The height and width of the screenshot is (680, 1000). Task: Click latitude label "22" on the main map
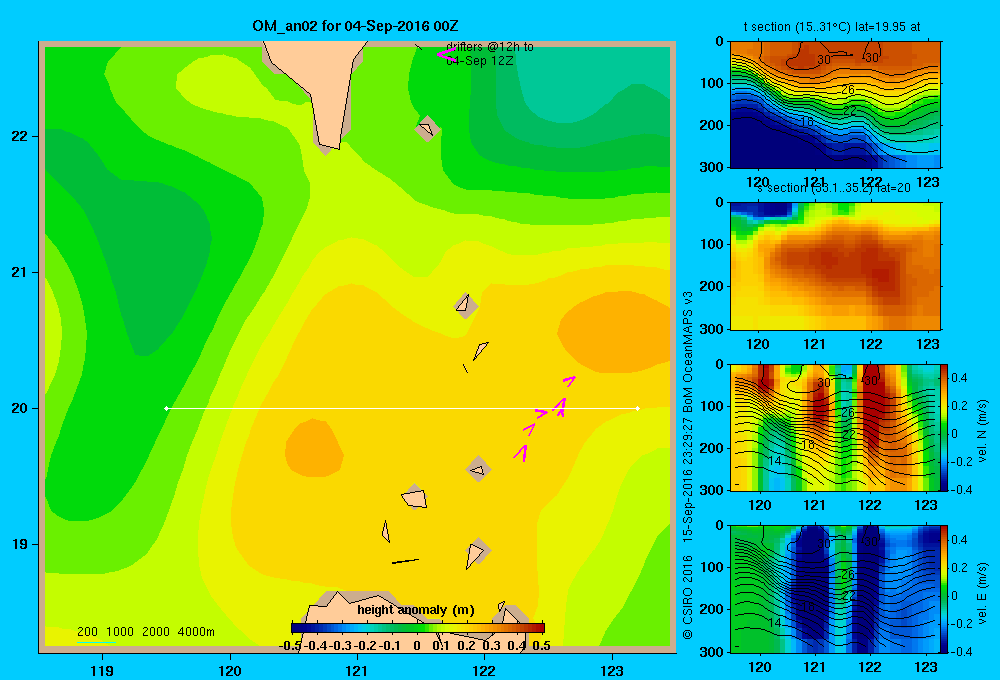point(20,136)
